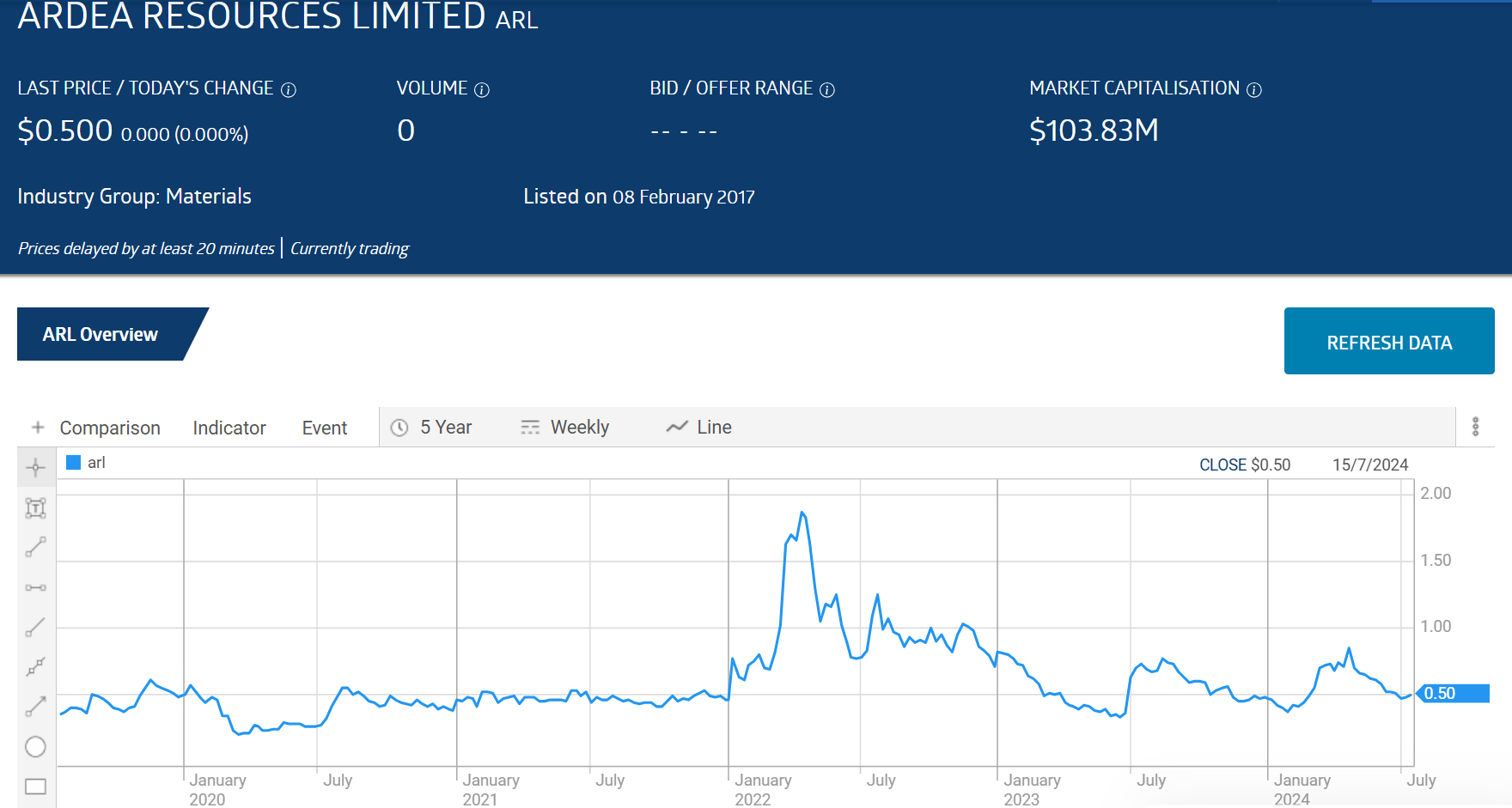Click the January 2021 axis label

click(x=491, y=789)
